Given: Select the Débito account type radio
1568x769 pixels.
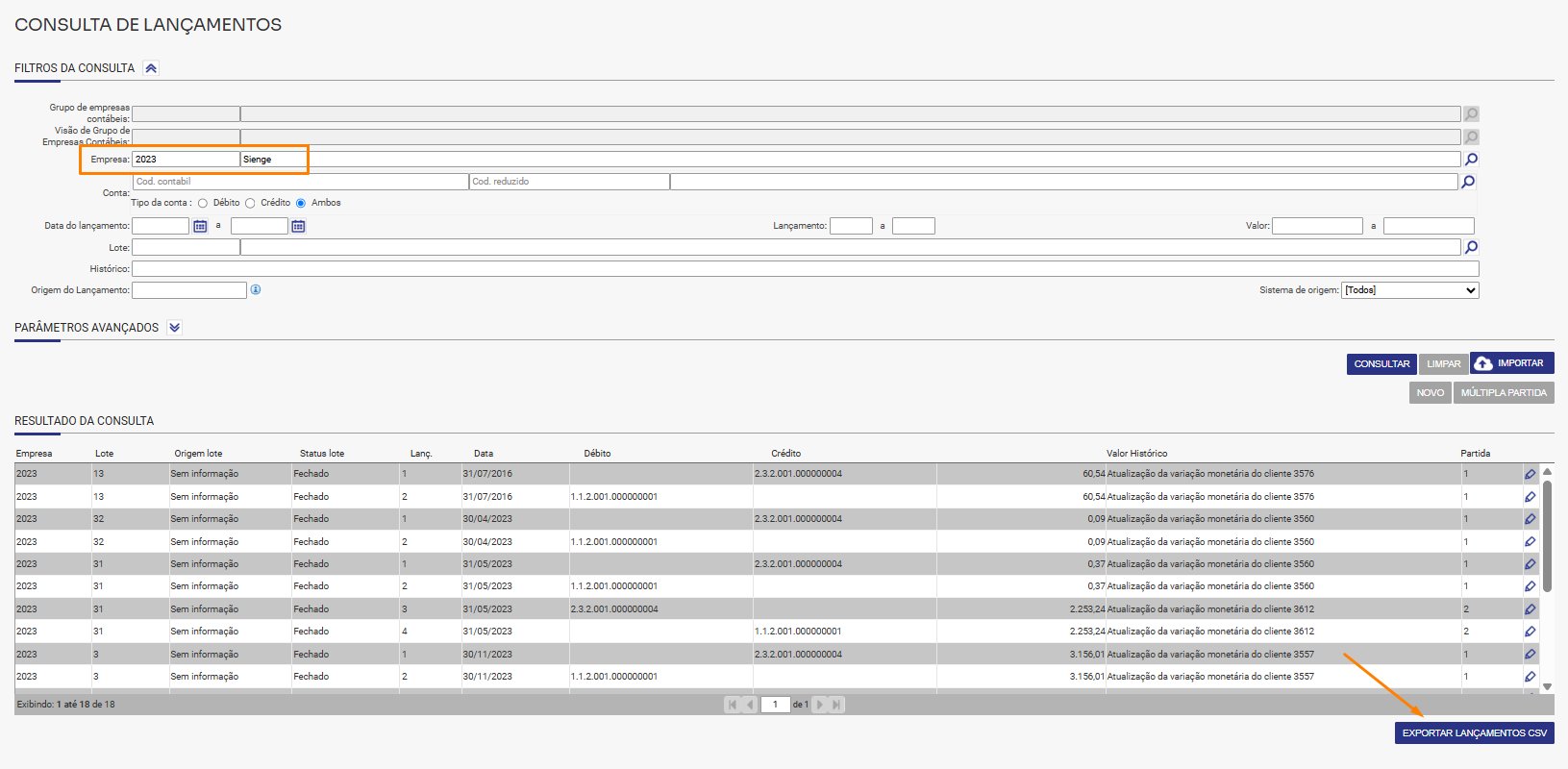Looking at the screenshot, I should 203,203.
